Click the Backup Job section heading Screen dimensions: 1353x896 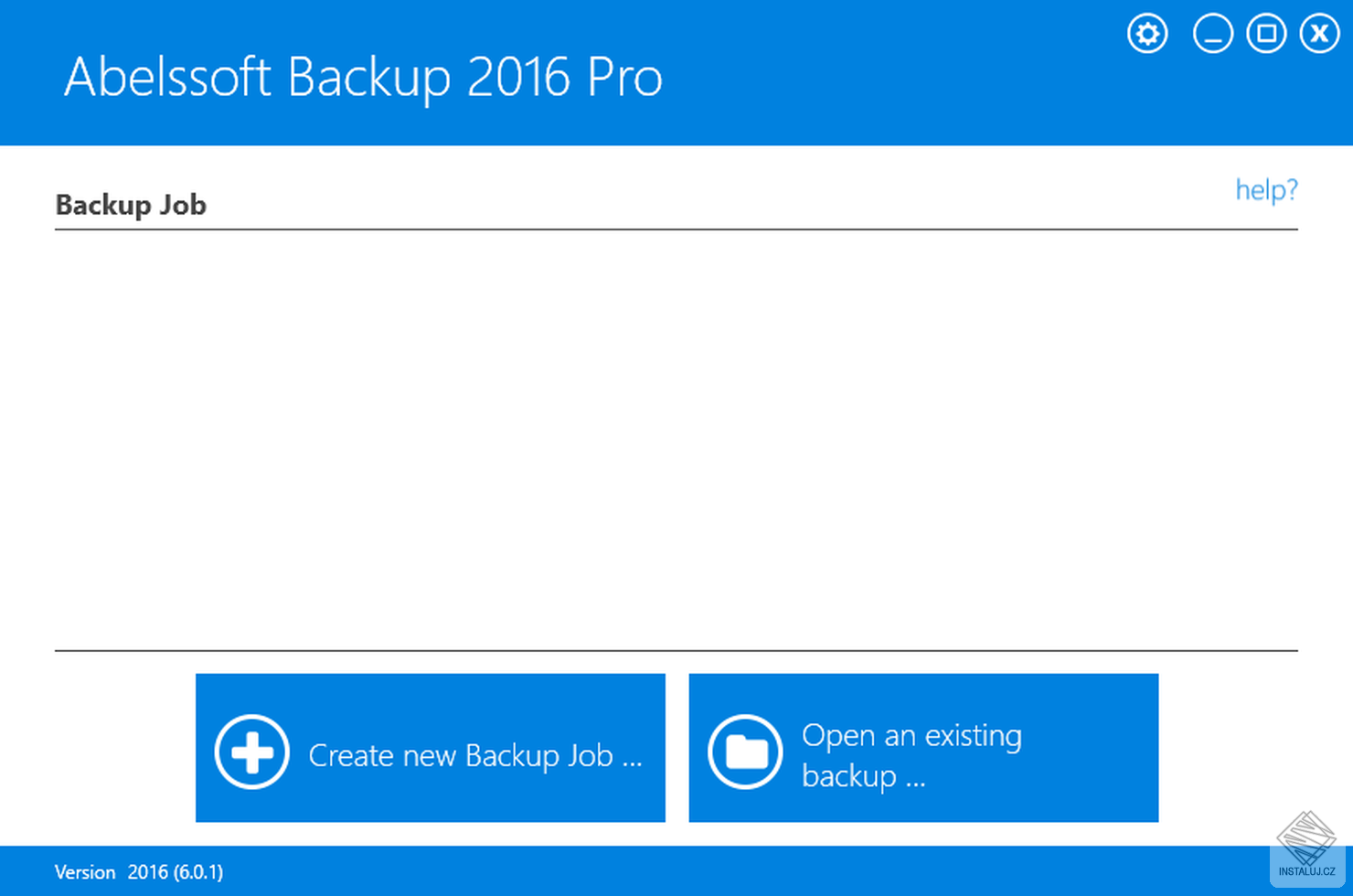(131, 205)
